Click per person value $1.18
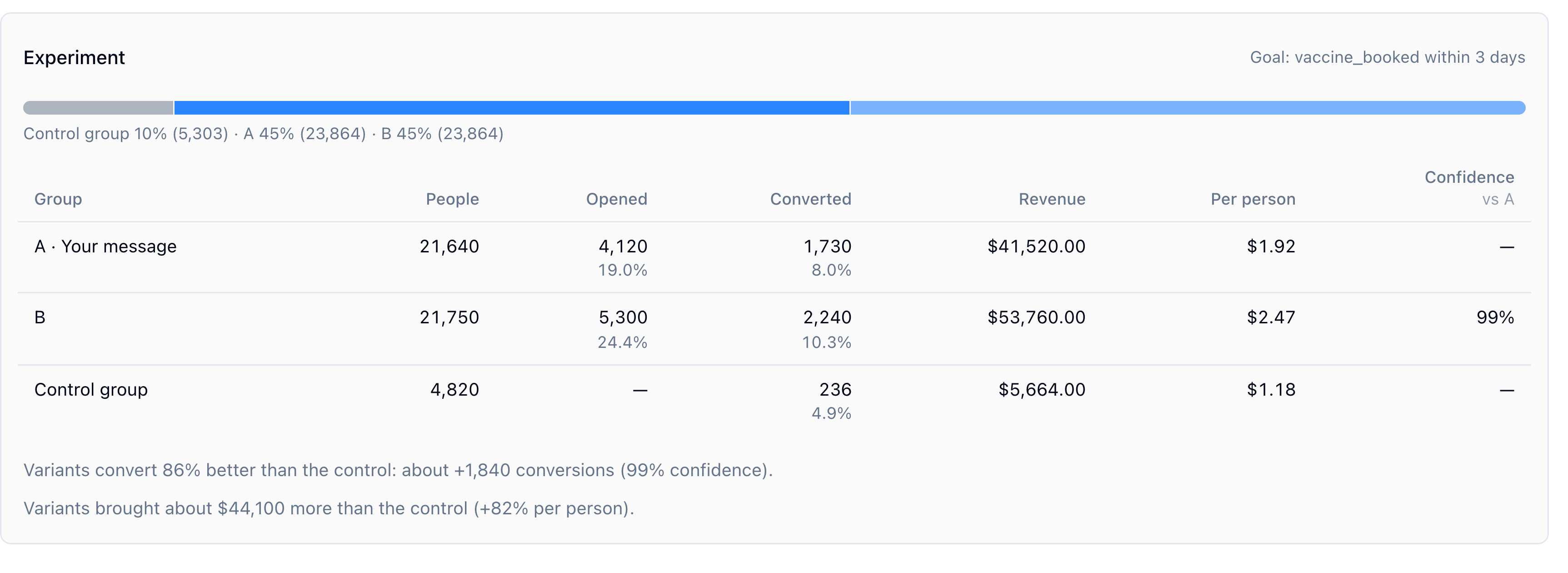1568x573 pixels. [1271, 390]
